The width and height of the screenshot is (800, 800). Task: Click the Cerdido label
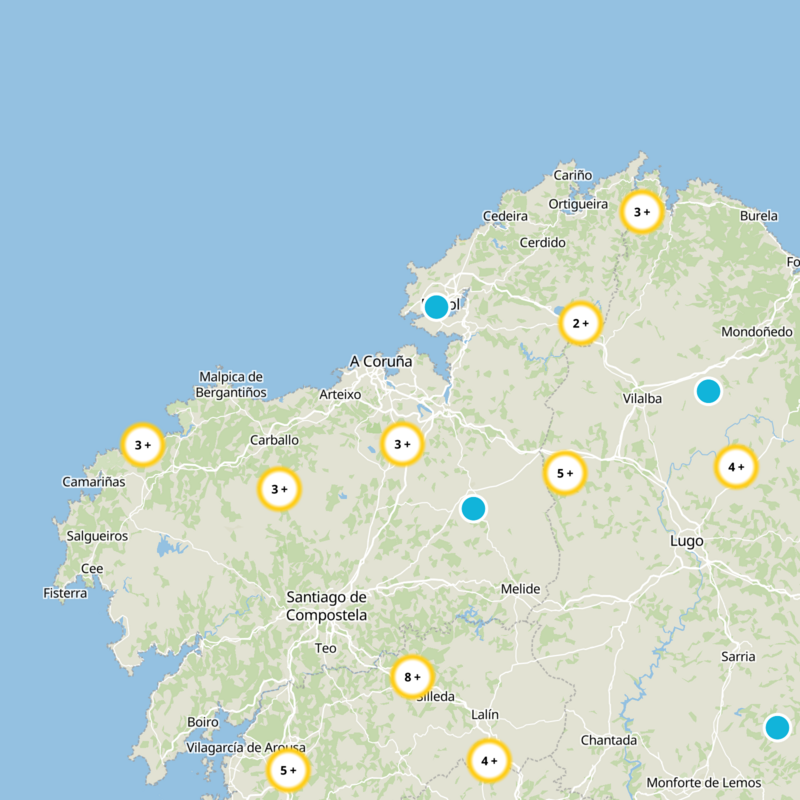542,242
